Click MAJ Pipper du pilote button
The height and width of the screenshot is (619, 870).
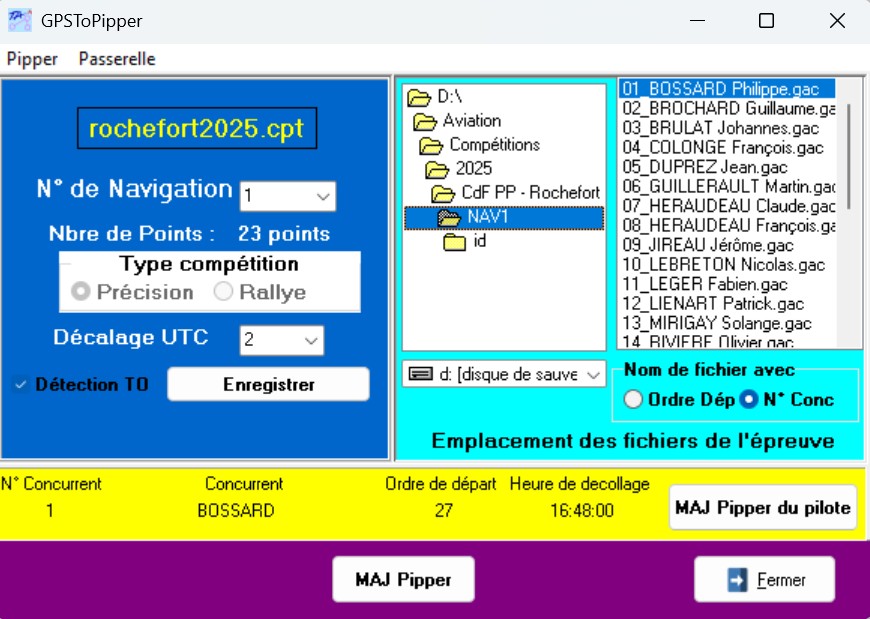pyautogui.click(x=763, y=507)
